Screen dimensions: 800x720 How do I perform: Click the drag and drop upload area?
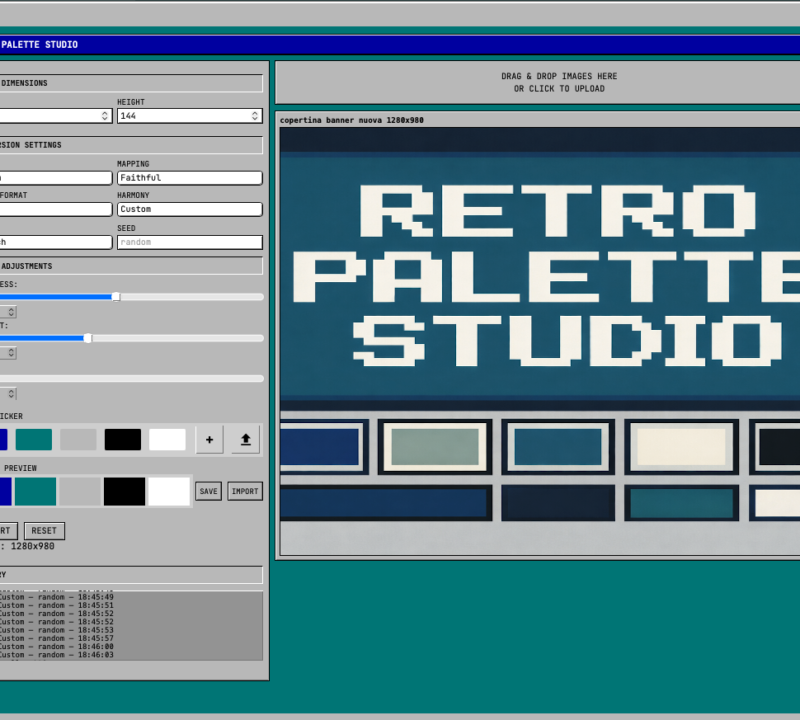tap(538, 83)
